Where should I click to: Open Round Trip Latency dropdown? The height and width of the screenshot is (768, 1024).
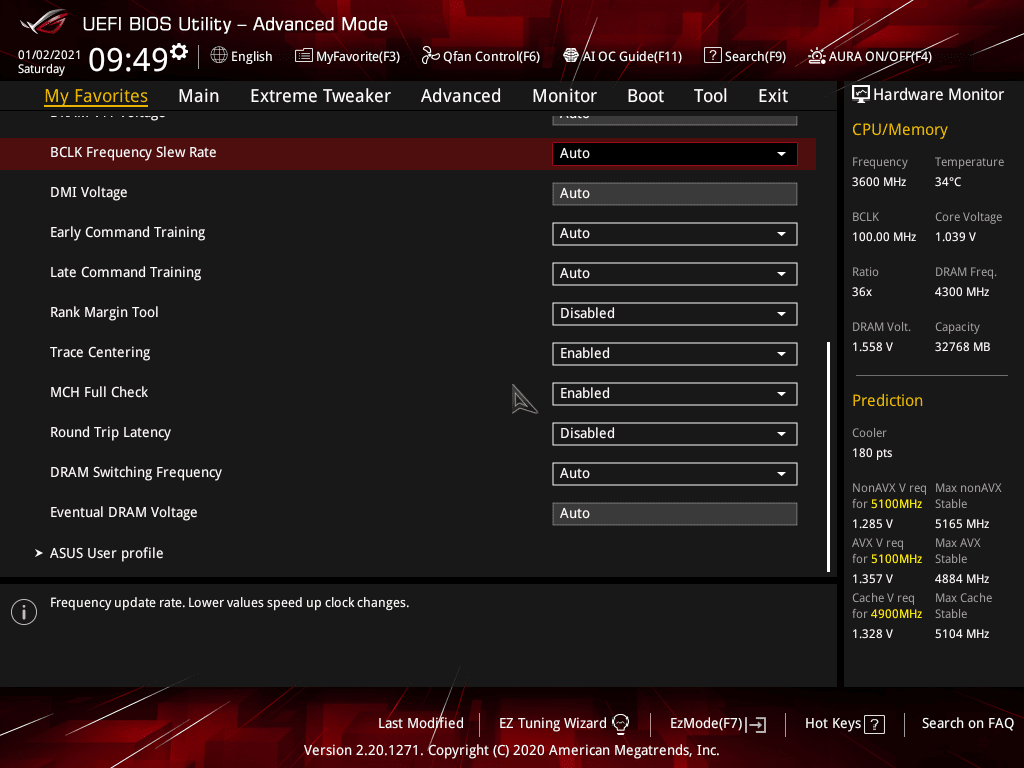(x=675, y=434)
